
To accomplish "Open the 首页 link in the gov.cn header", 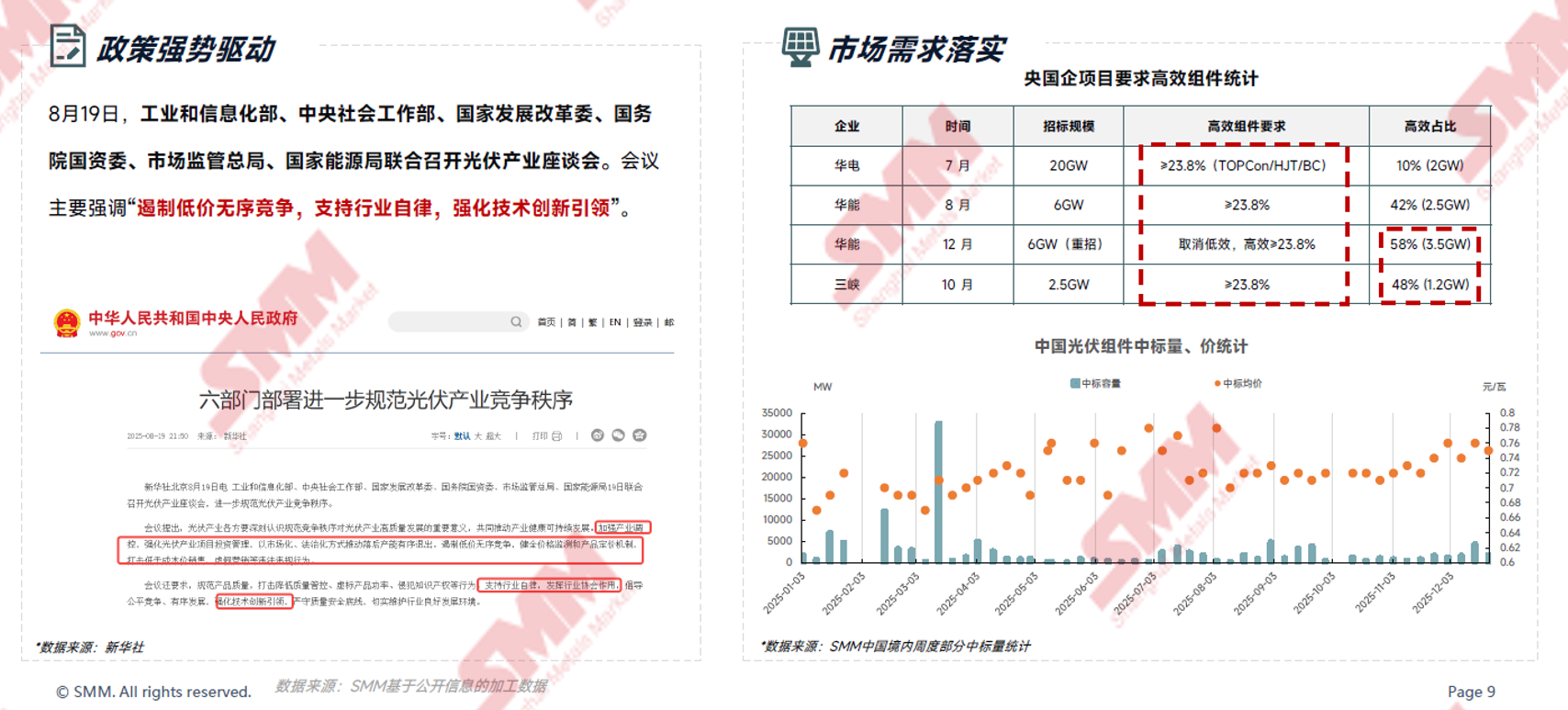I will point(546,322).
